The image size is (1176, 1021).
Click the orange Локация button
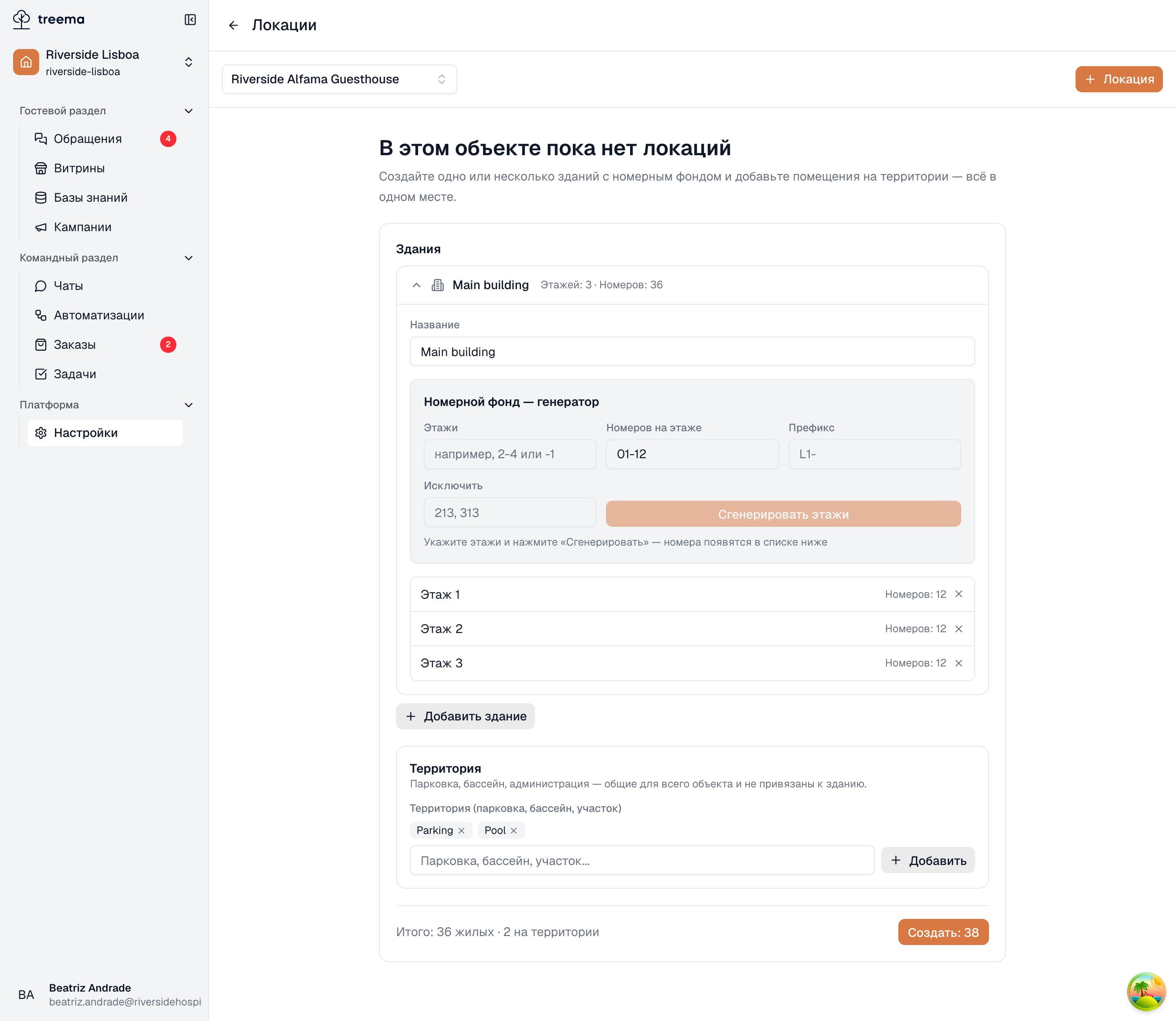(1119, 79)
